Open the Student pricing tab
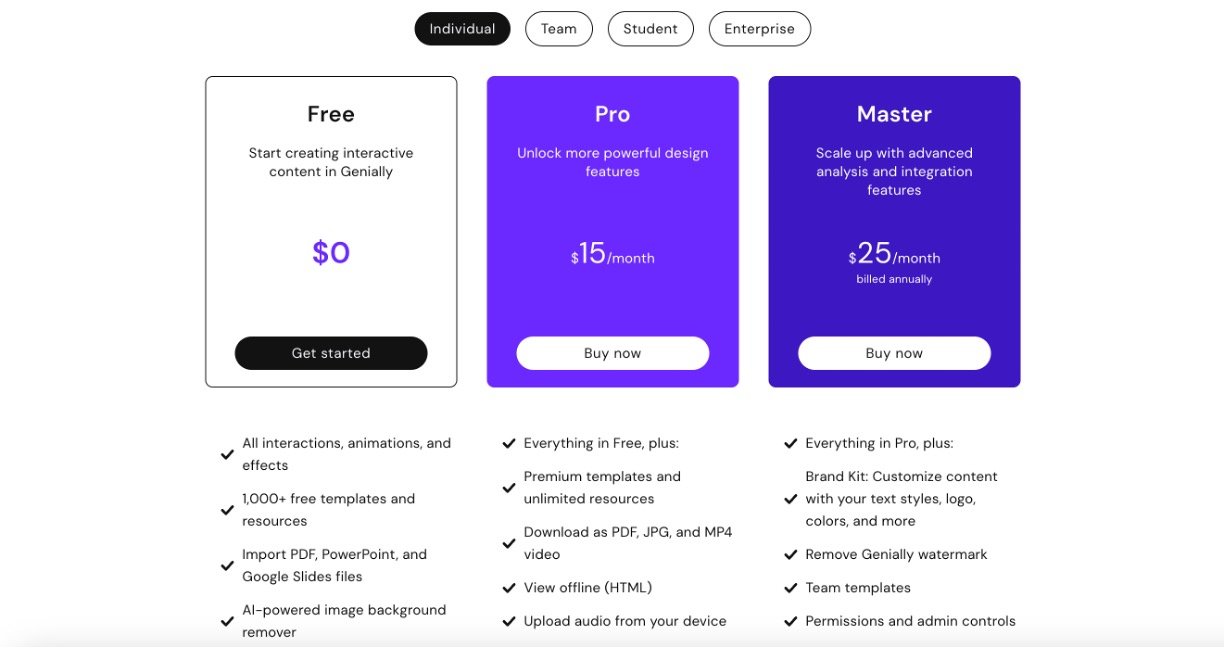 coord(650,29)
